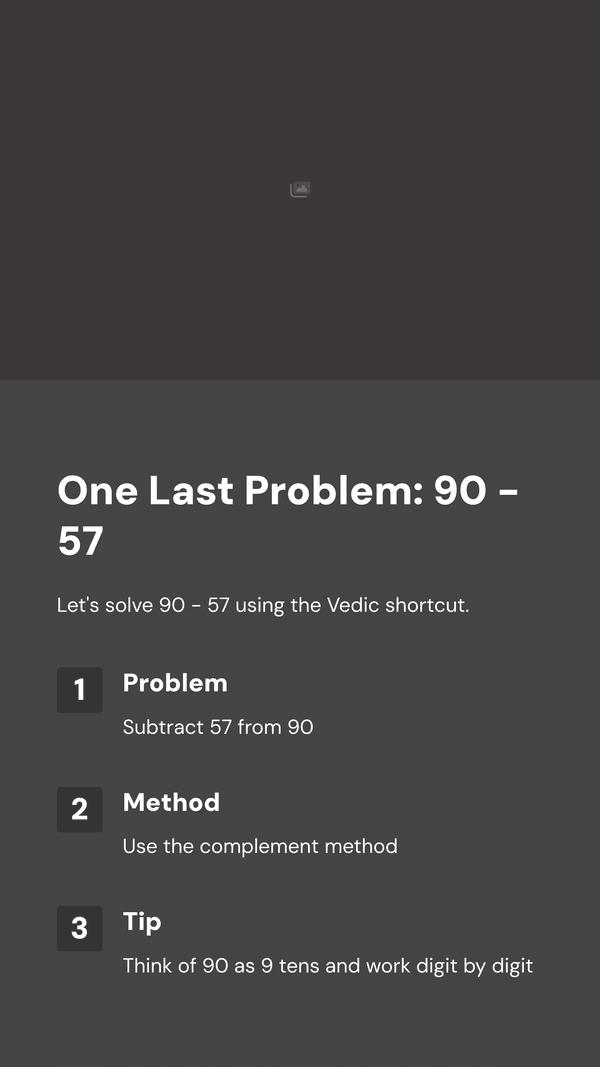Viewport: 600px width, 1067px height.
Task: Click the "Use the complement method" description
Action: click(x=260, y=847)
